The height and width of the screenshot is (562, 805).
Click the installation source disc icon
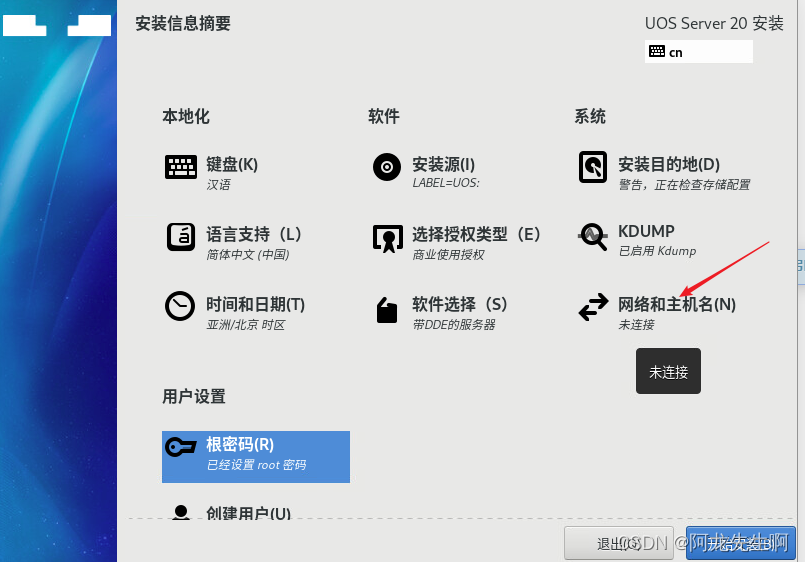[x=387, y=167]
